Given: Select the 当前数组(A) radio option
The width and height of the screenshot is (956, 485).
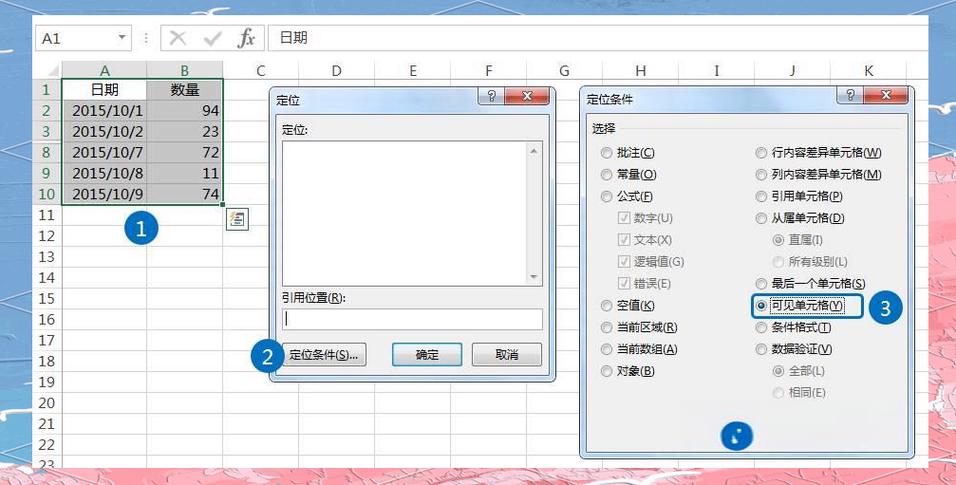Looking at the screenshot, I should click(639, 350).
